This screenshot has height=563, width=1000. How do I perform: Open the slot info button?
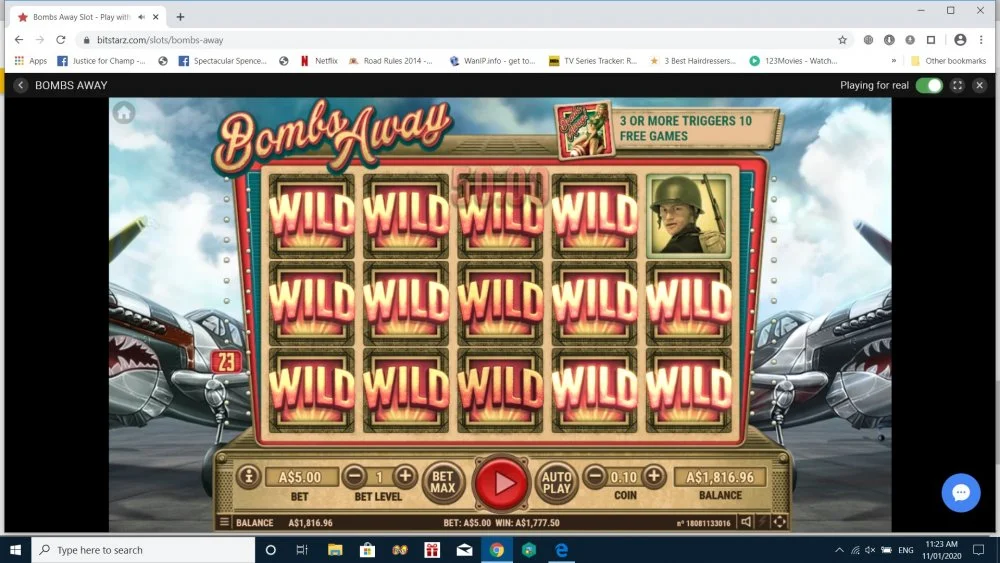[249, 476]
